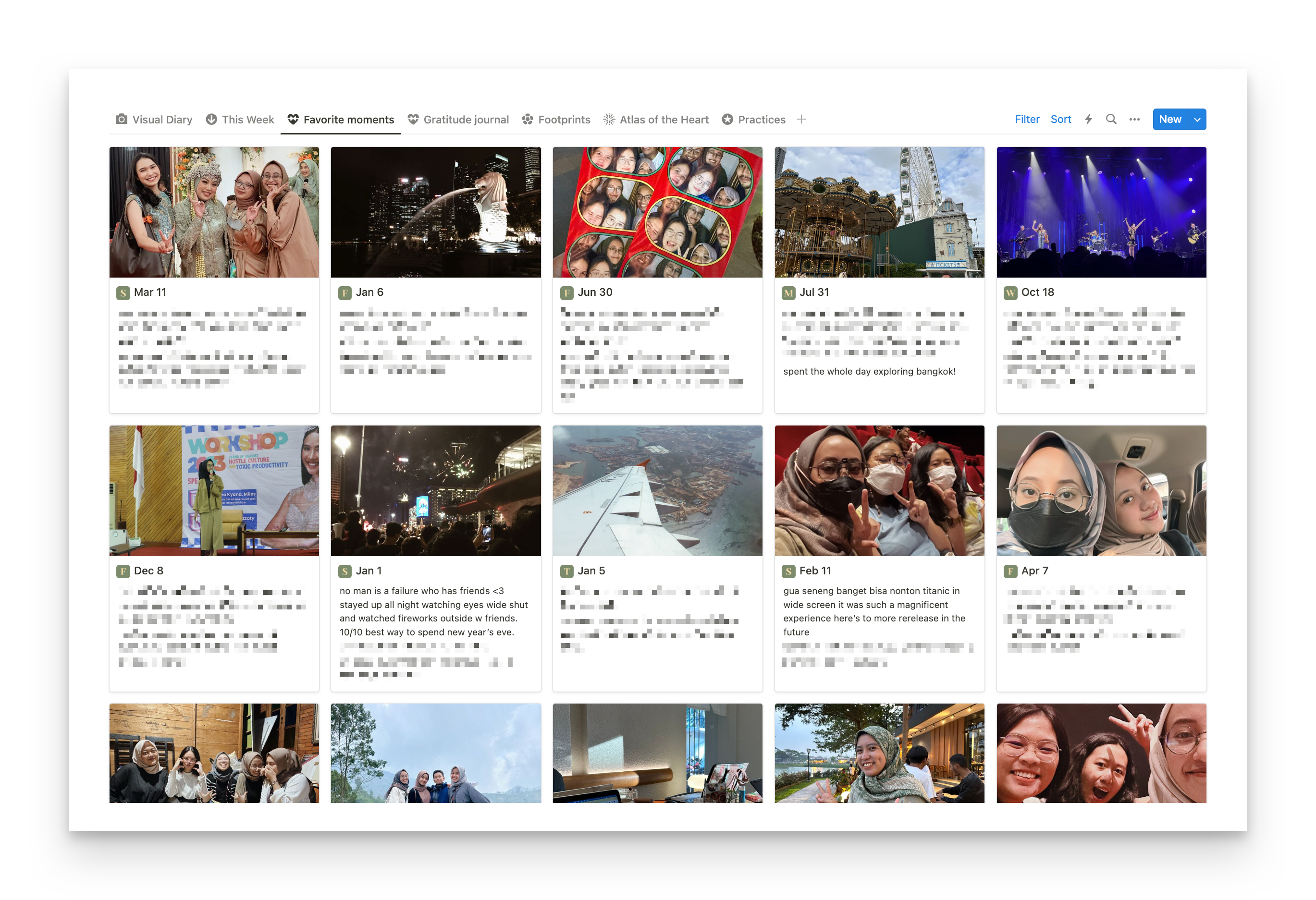Click the Apr 7 card title

1034,571
